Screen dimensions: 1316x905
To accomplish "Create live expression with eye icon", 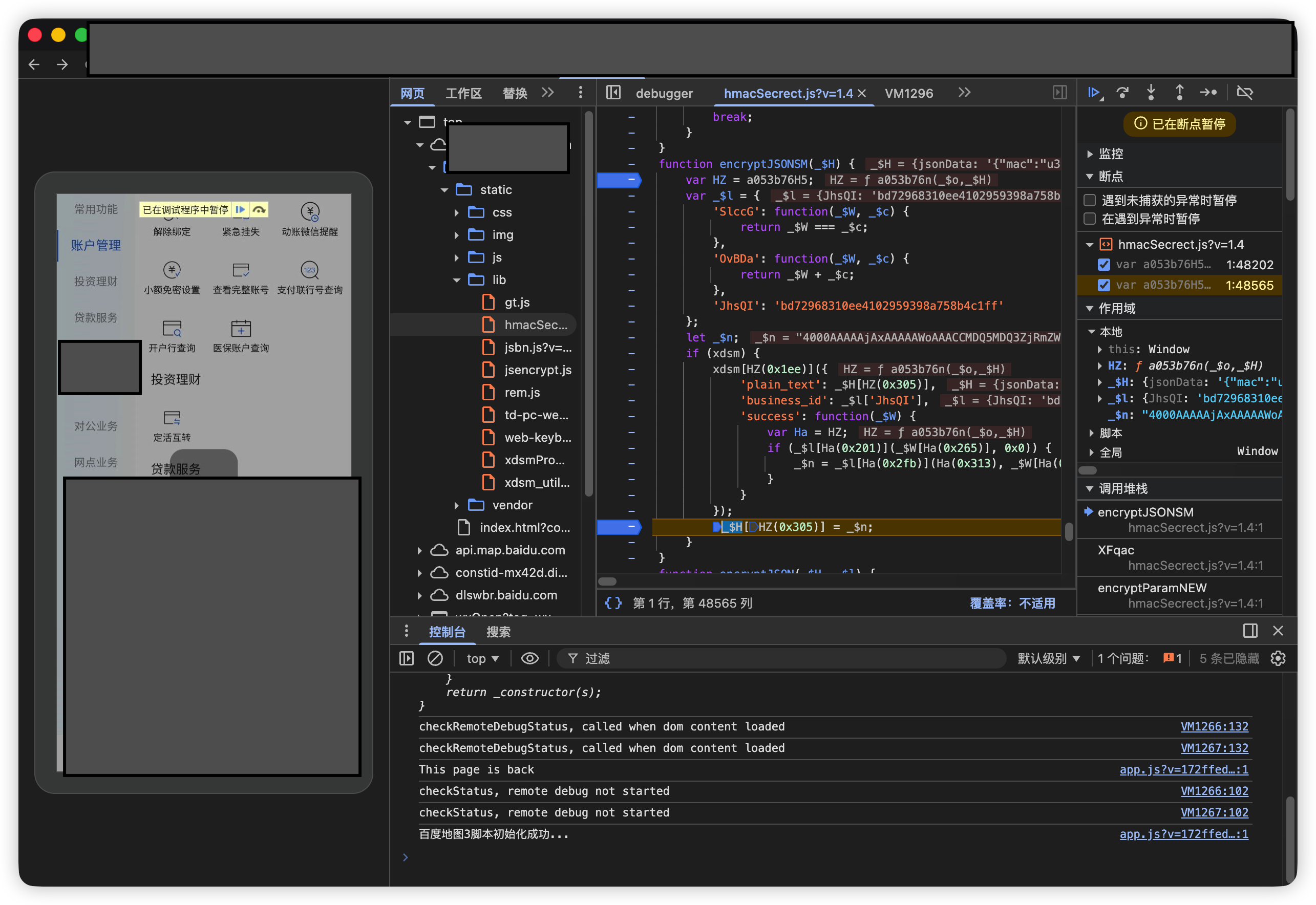I will [x=530, y=658].
